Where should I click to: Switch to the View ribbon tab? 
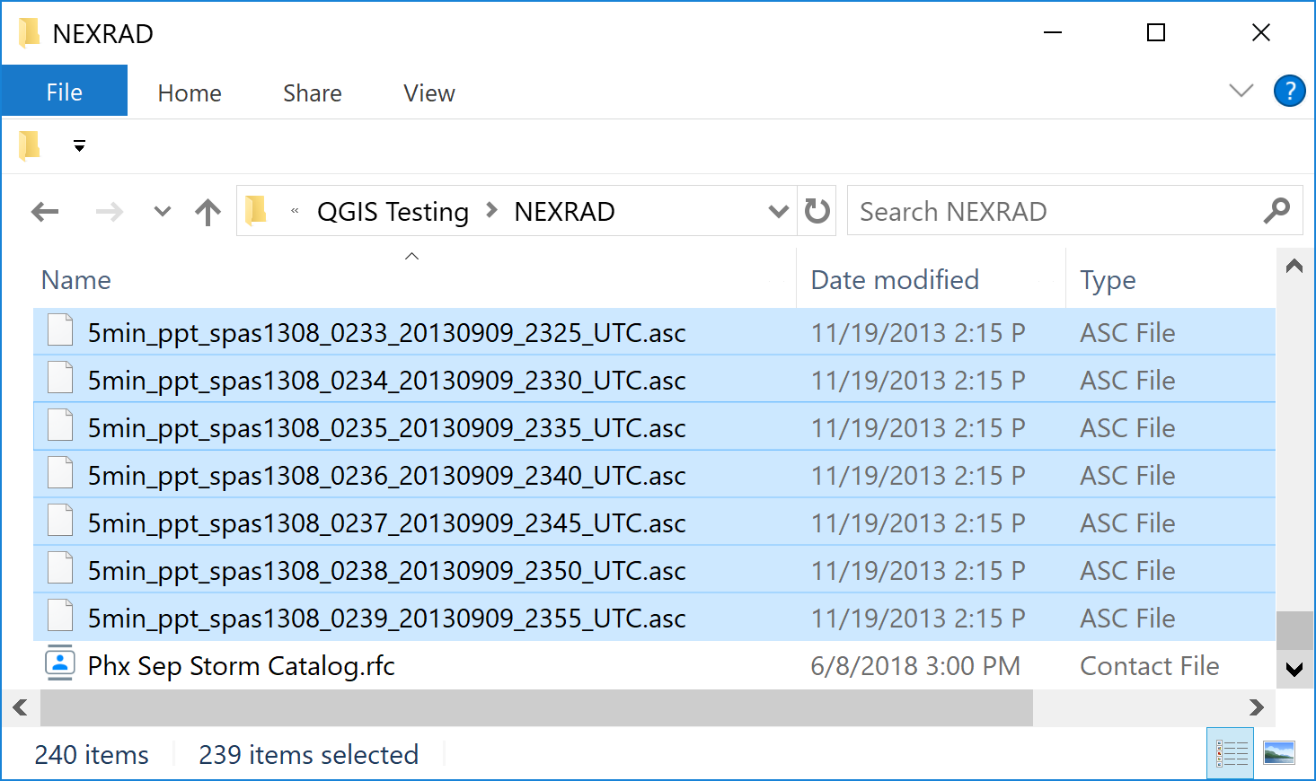(429, 93)
